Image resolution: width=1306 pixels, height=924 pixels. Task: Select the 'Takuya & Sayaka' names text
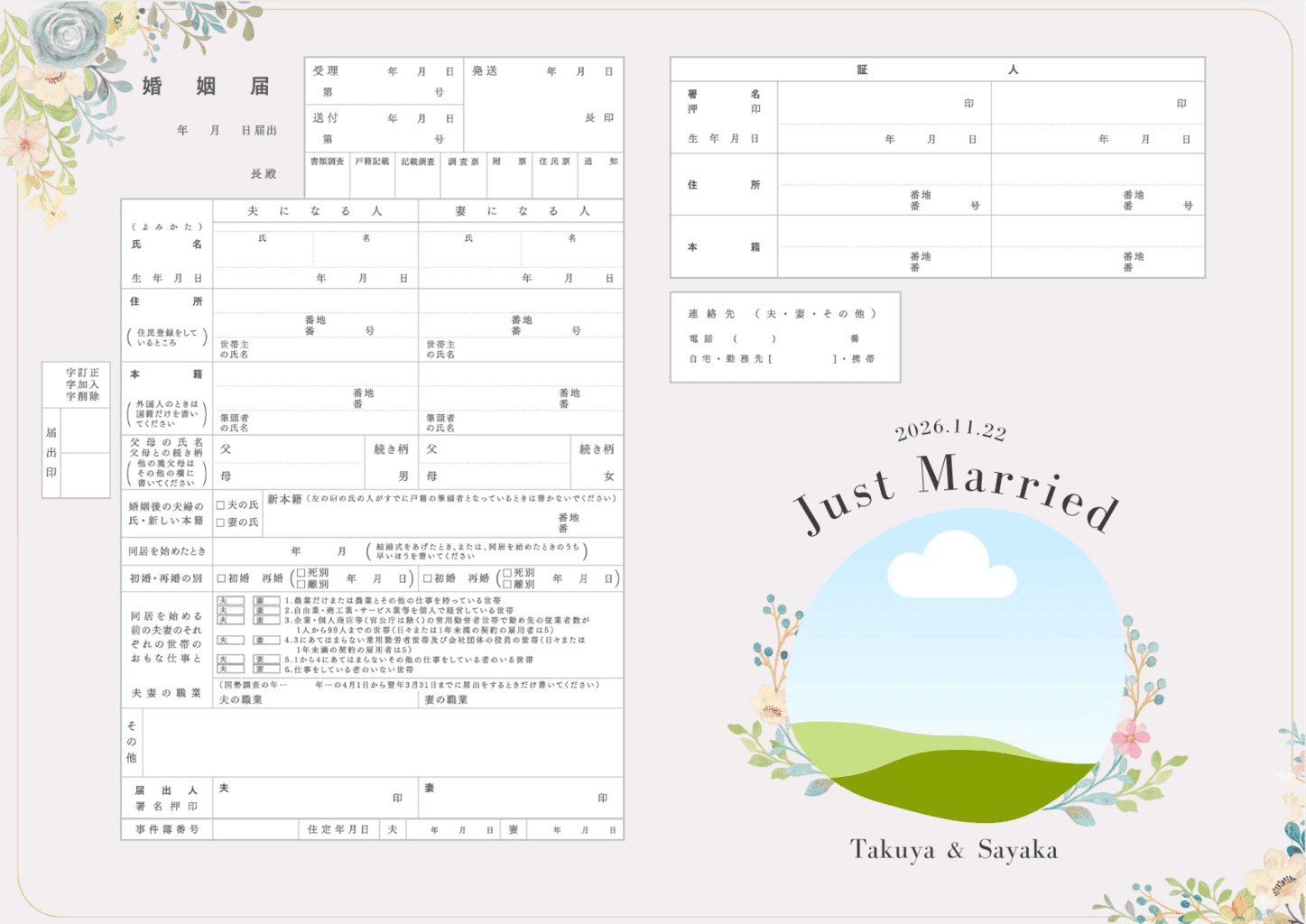(x=953, y=850)
